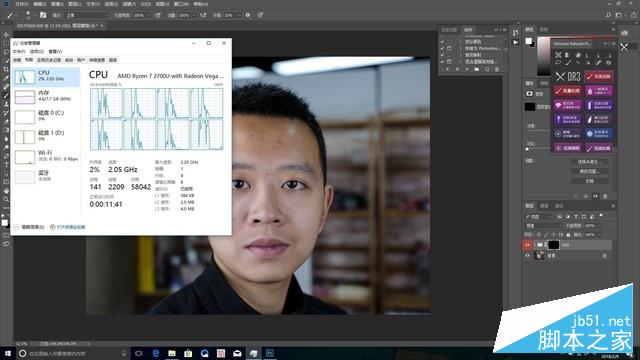Click the new folder icon in actions panel
640x360 pixels.
coord(477,70)
